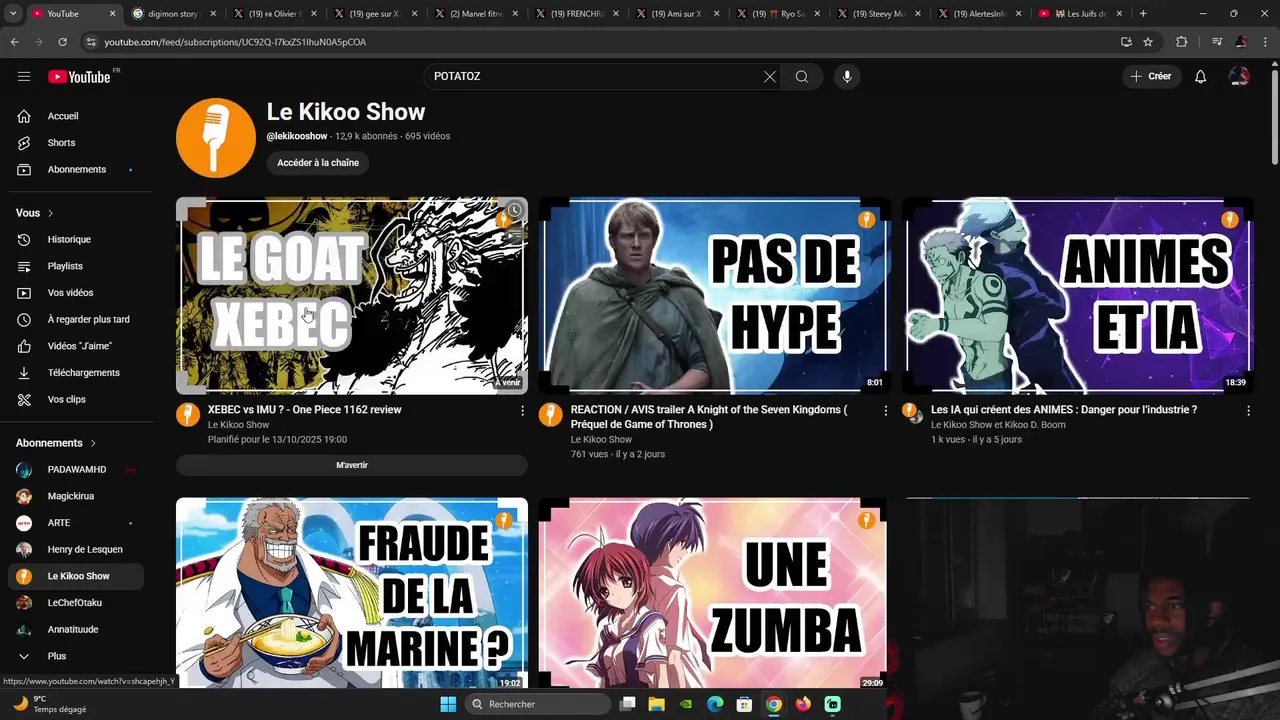This screenshot has height=720, width=1280.
Task: Click browser back arrow
Action: pos(15,42)
